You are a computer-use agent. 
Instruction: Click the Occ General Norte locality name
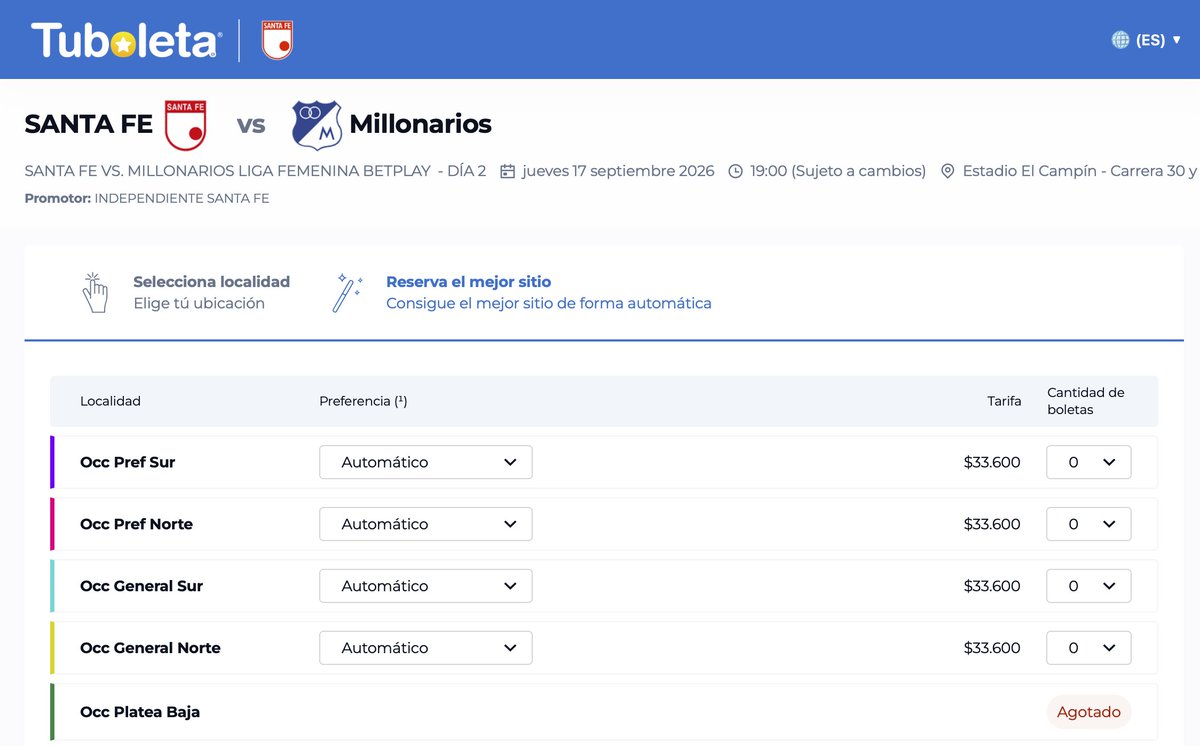click(151, 648)
